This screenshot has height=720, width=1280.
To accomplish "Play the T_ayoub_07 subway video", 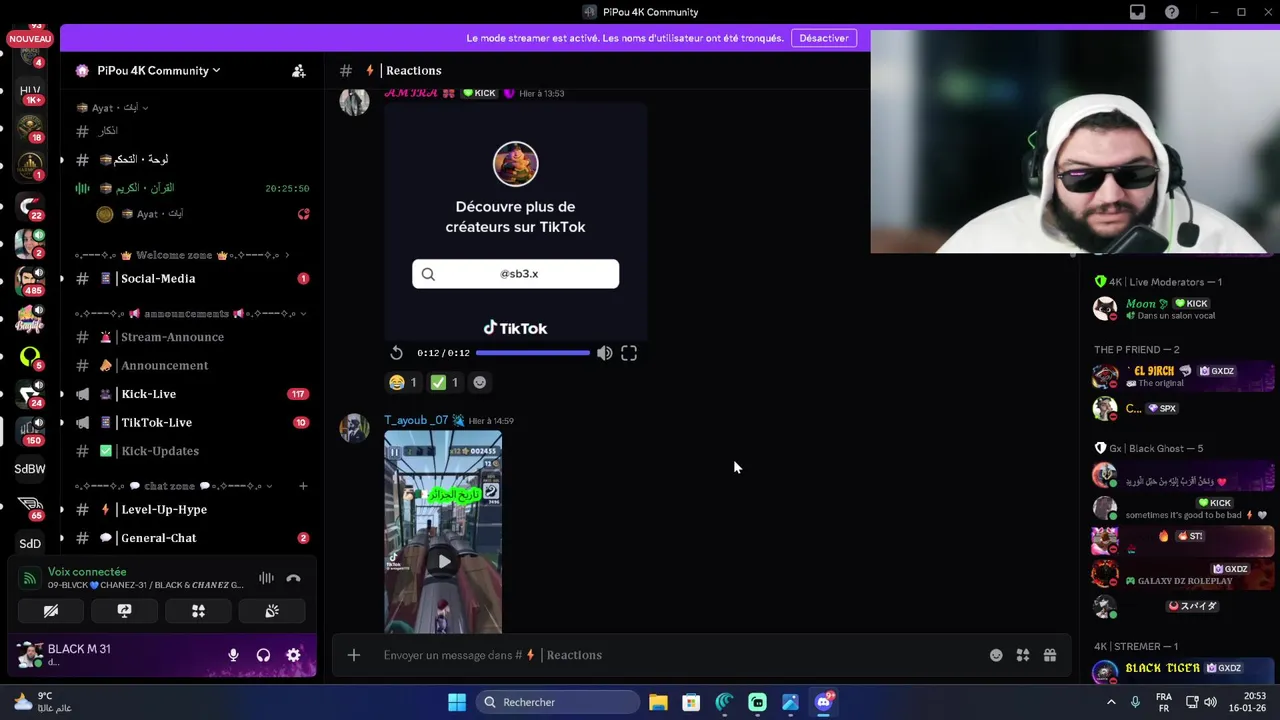I will point(444,561).
